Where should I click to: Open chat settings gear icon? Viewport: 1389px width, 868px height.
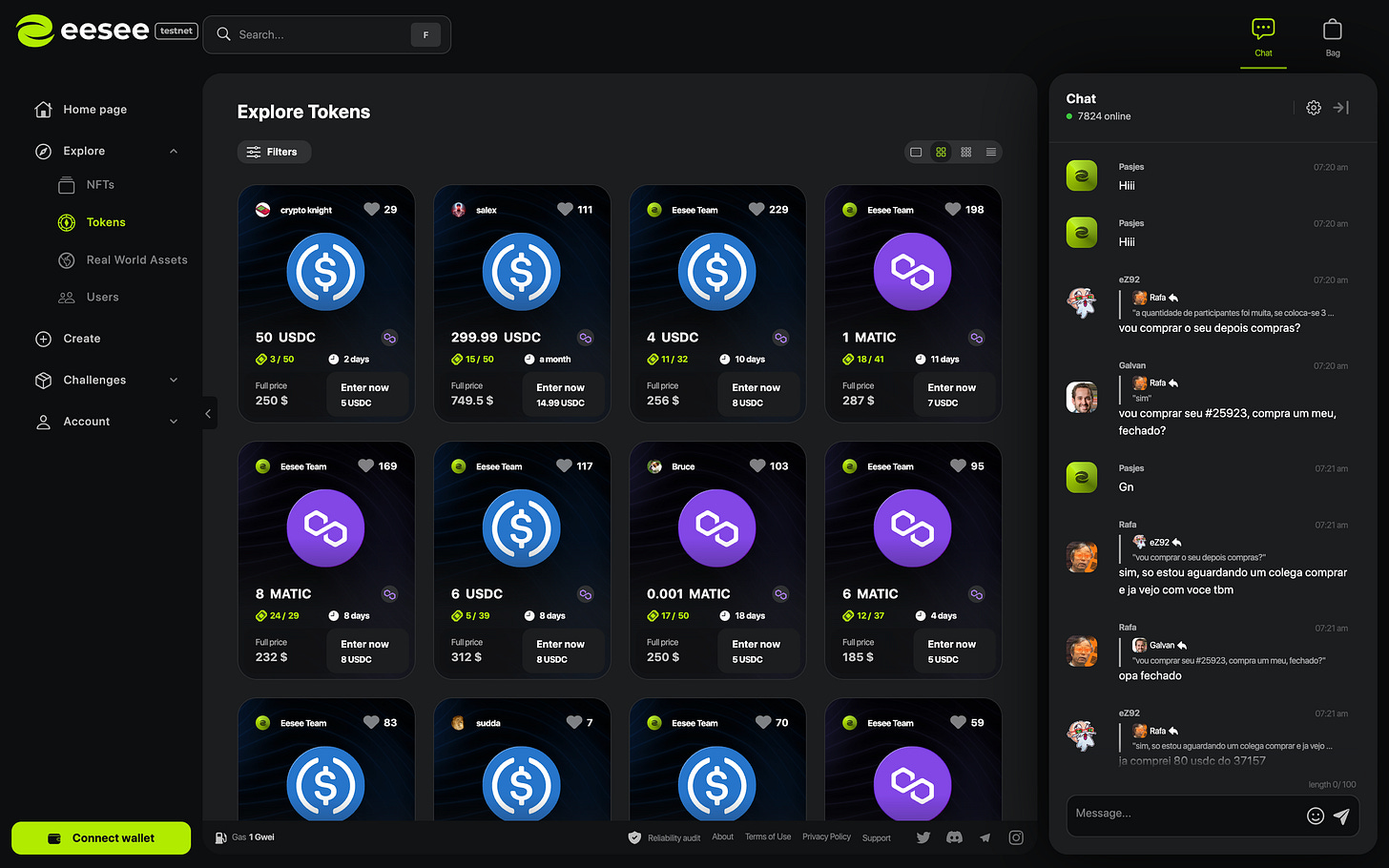pos(1314,108)
